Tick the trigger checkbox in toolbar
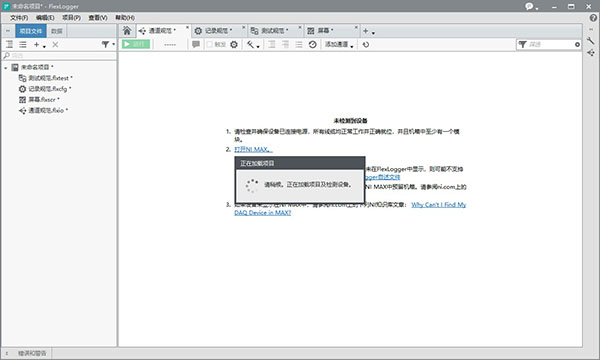Image resolution: width=600 pixels, height=360 pixels. (209, 44)
